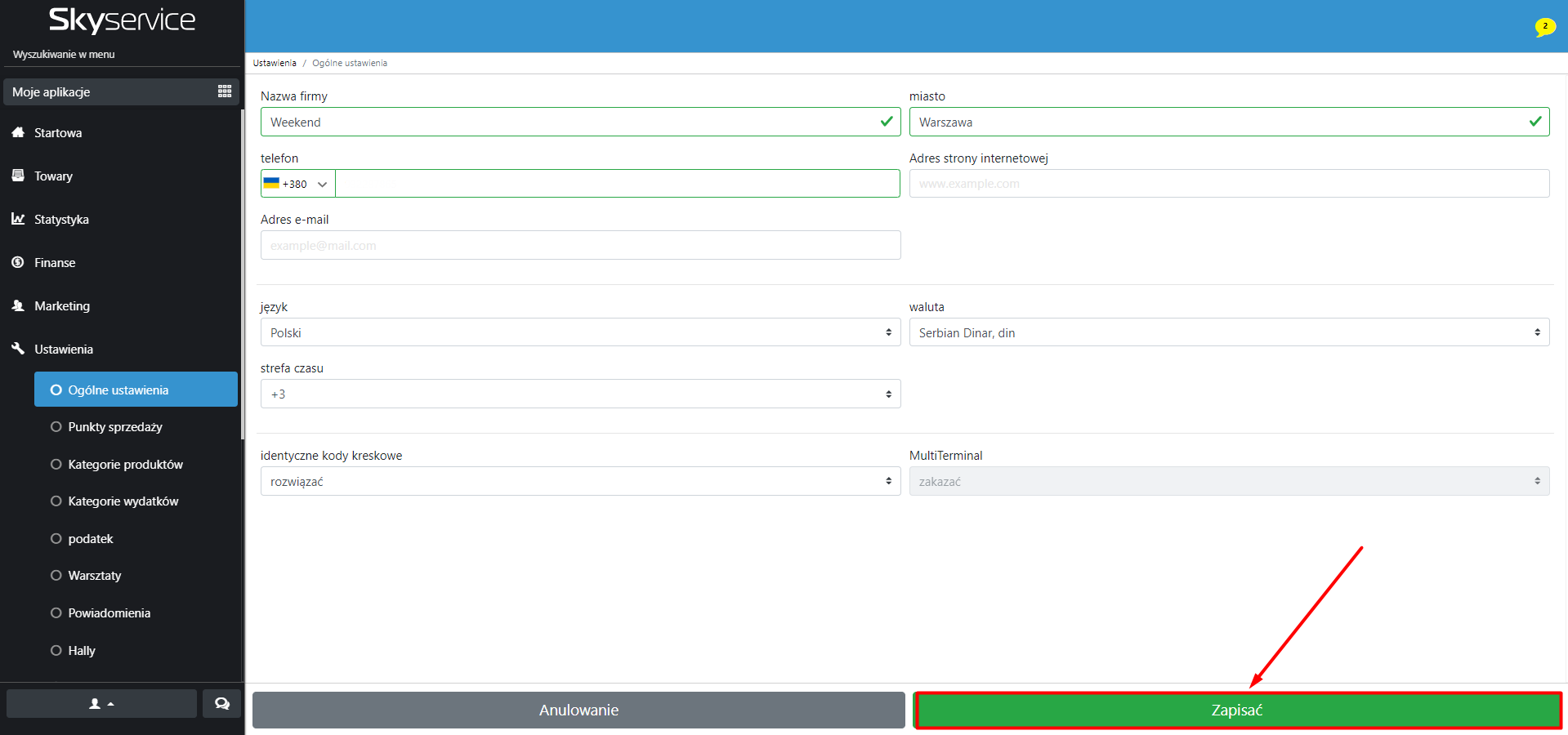Click the Marketing person icon
The height and width of the screenshot is (735, 1568).
(x=18, y=305)
